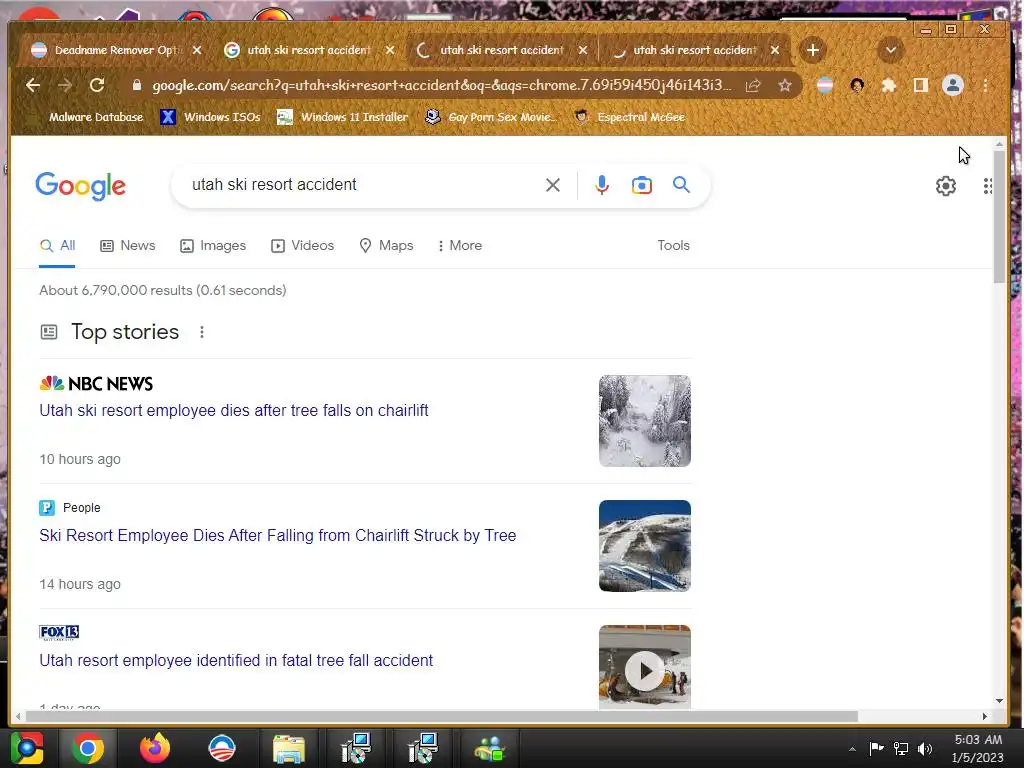The height and width of the screenshot is (768, 1024).
Task: Click the People ski slope thumbnail
Action: (645, 546)
